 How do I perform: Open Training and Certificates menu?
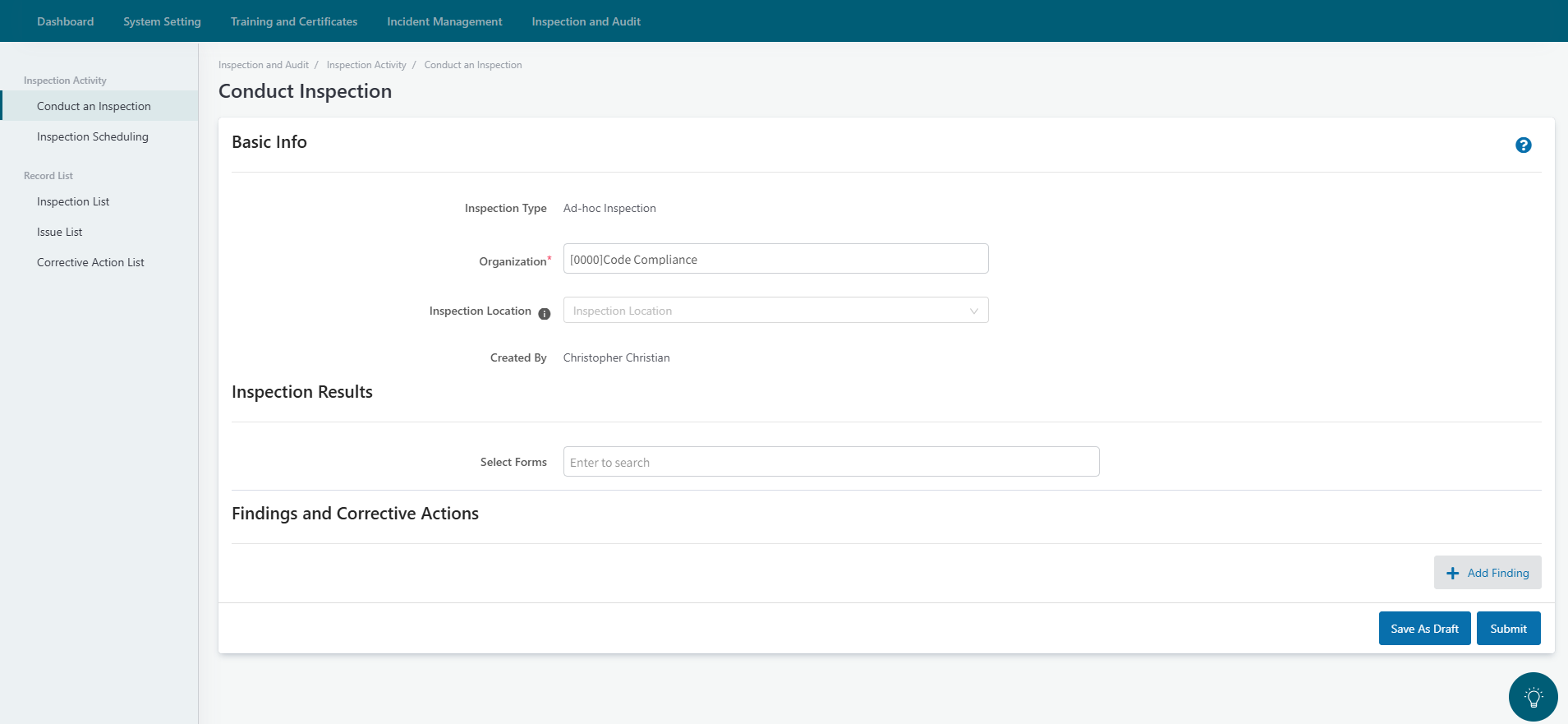coord(293,21)
